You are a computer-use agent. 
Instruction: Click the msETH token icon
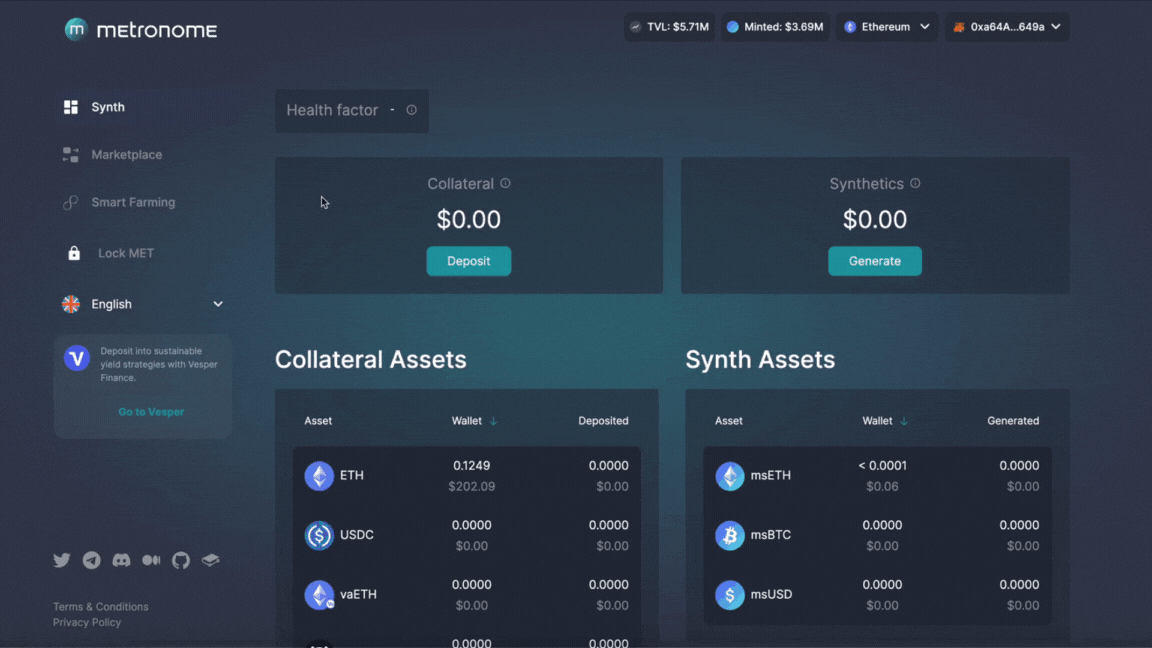click(x=730, y=476)
